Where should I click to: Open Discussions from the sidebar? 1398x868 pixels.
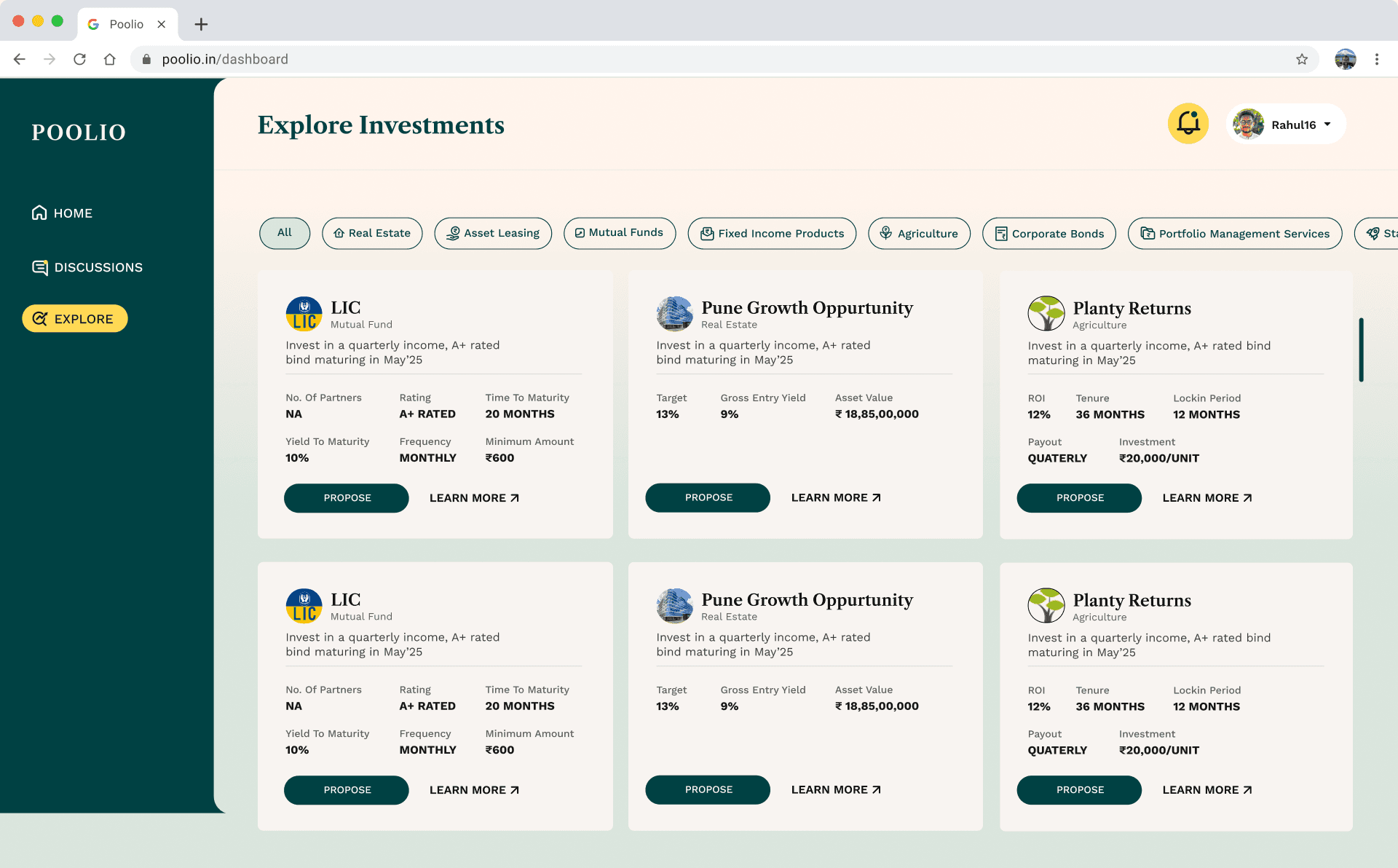[87, 267]
